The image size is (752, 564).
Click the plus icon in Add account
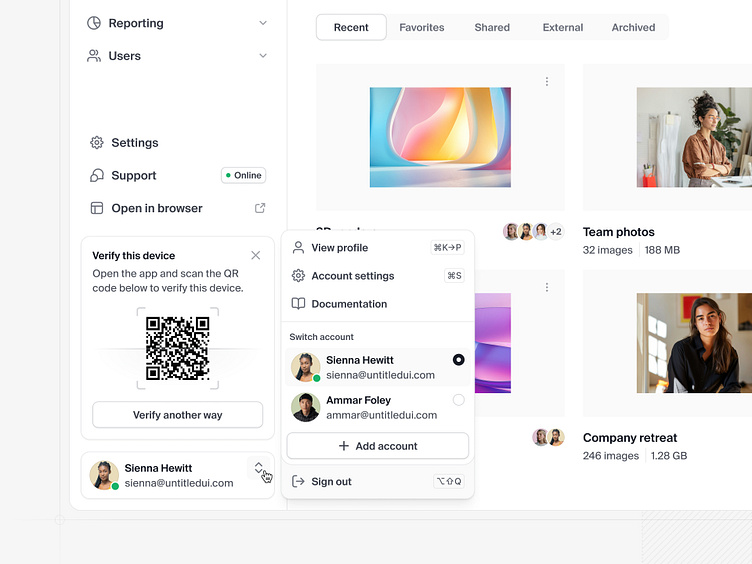[x=344, y=446]
